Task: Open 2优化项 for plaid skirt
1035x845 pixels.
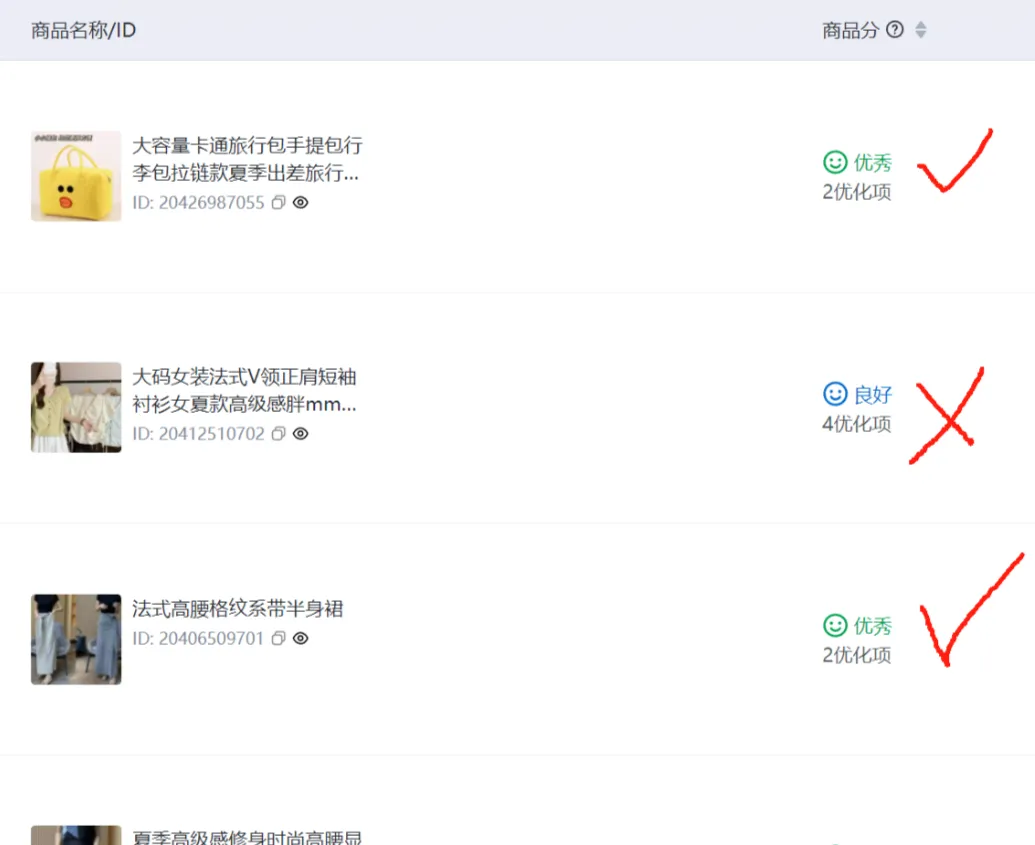Action: 857,656
